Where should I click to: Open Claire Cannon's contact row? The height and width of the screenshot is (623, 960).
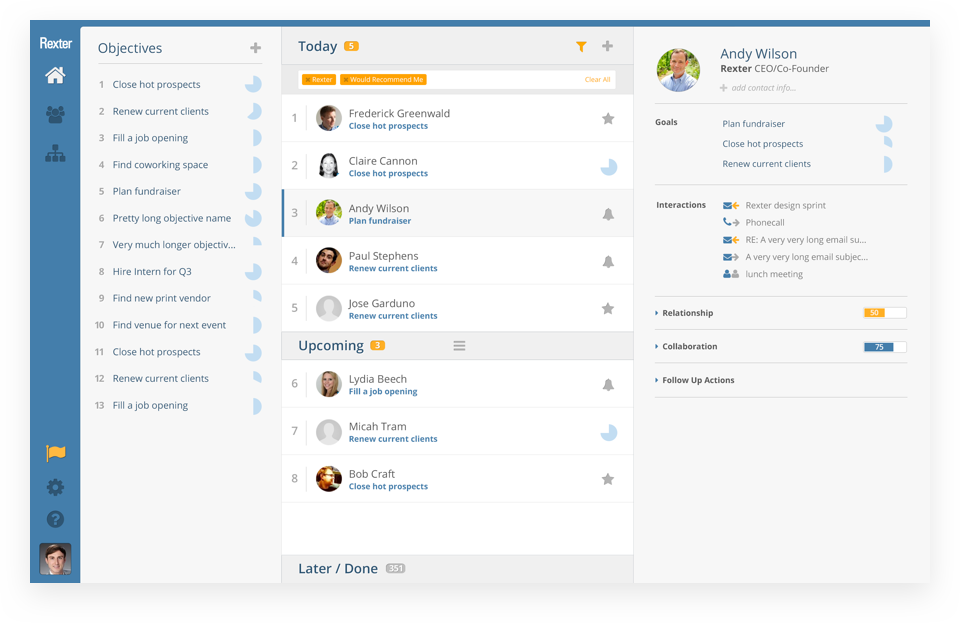pyautogui.click(x=457, y=166)
